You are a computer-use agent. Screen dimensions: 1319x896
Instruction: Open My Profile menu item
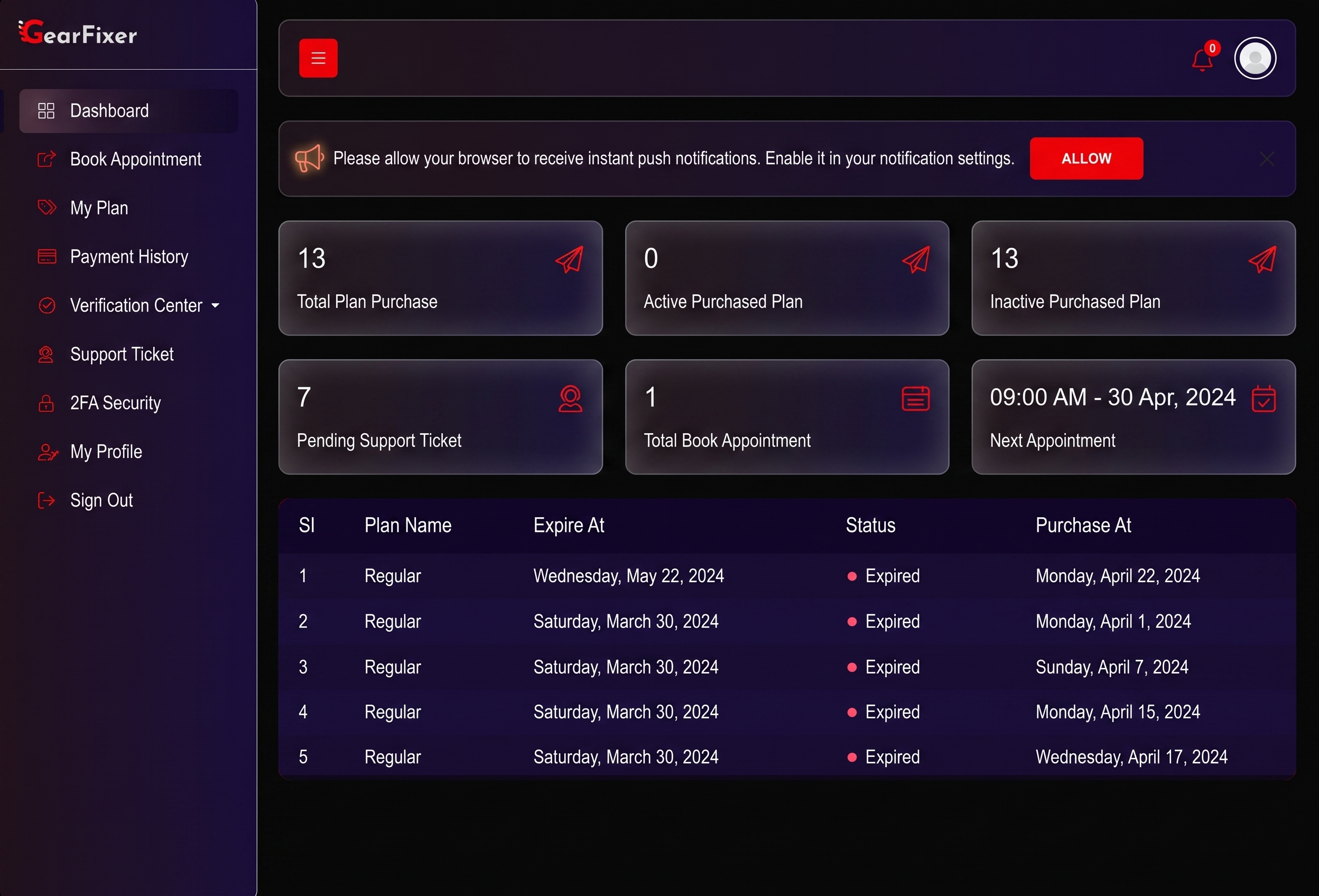tap(129, 452)
